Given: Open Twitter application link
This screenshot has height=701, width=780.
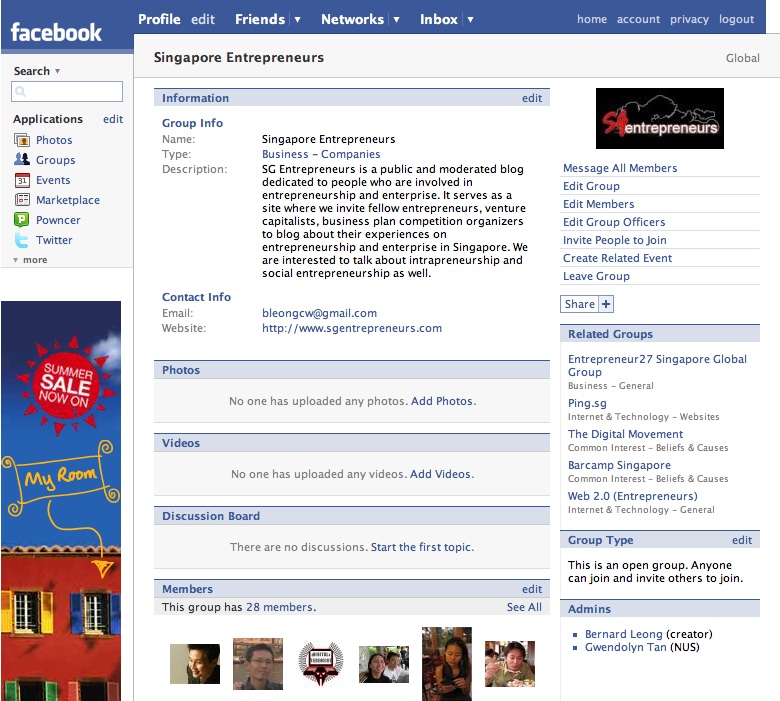Looking at the screenshot, I should tap(54, 240).
